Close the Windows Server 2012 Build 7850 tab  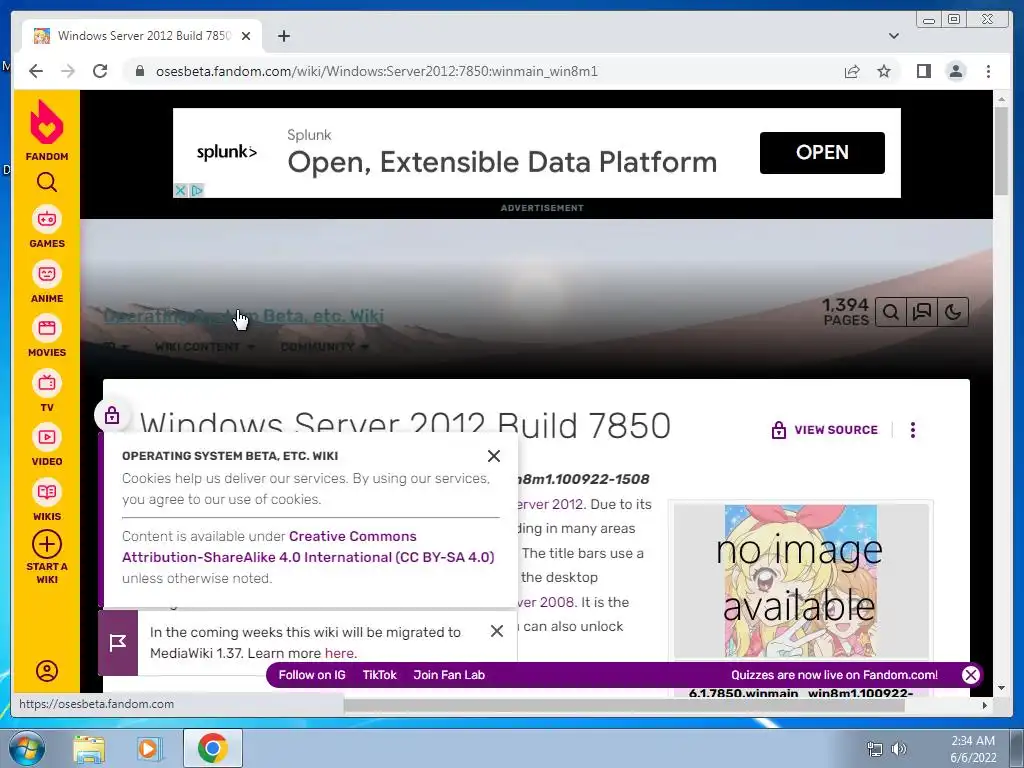246,36
